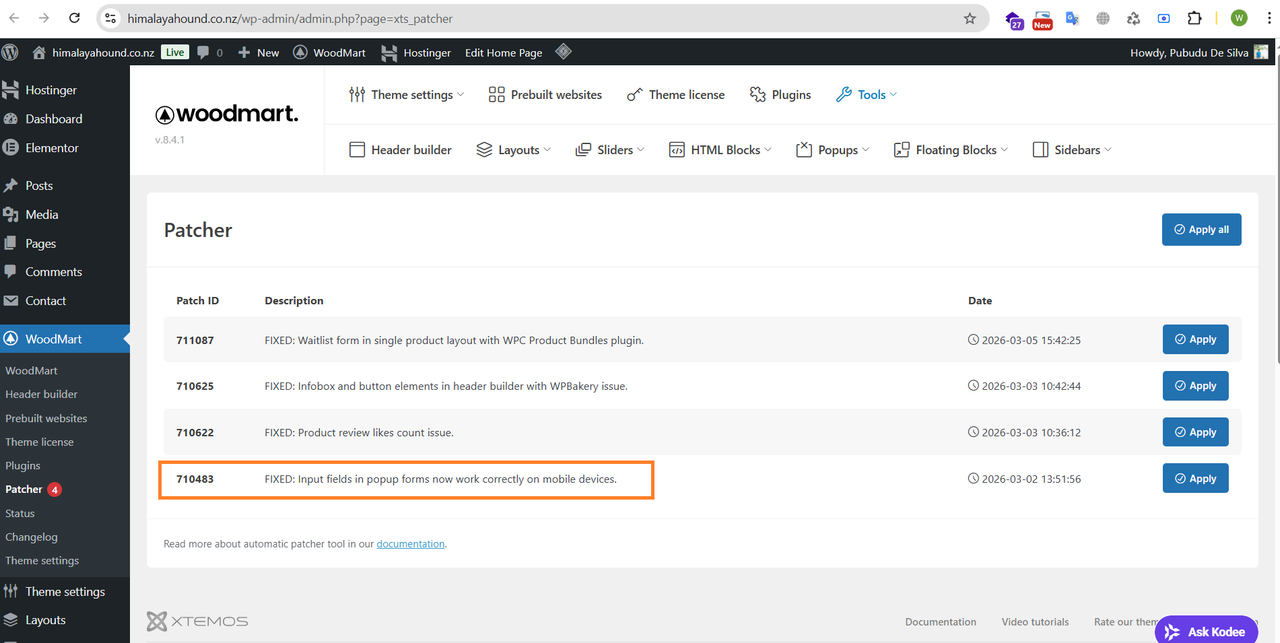Open the New content menu in the admin bar
The width and height of the screenshot is (1280, 643).
[x=258, y=52]
